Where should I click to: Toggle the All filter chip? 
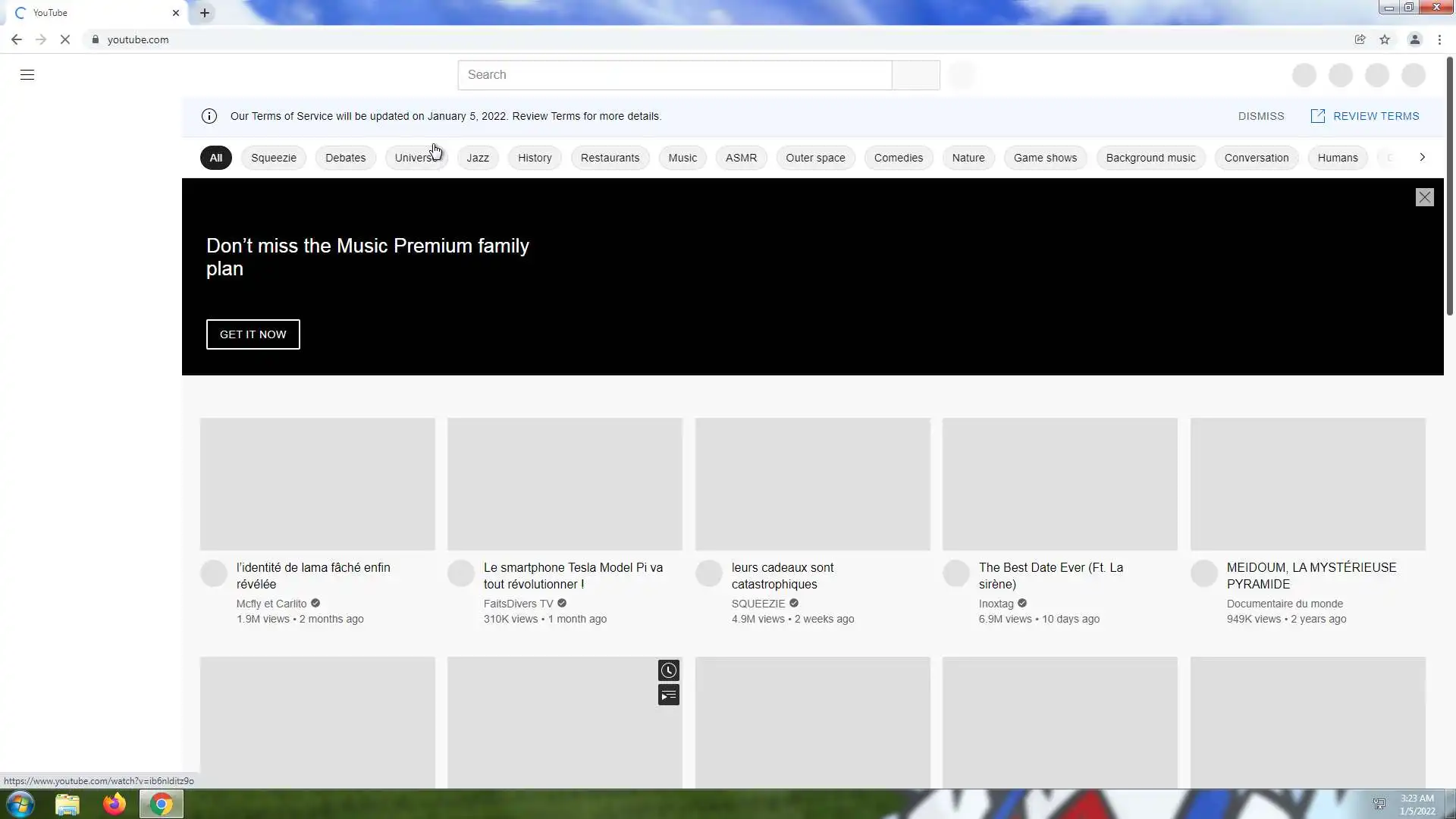pos(216,158)
